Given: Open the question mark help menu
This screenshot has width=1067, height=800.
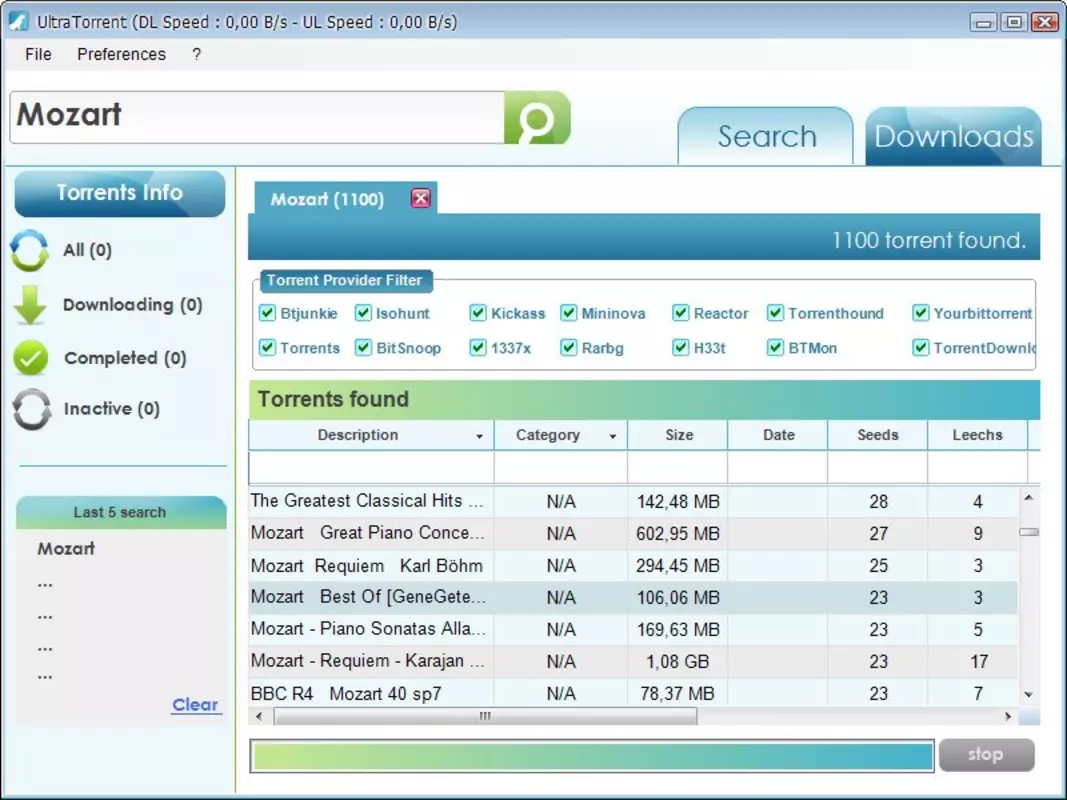Looking at the screenshot, I should click(x=197, y=54).
